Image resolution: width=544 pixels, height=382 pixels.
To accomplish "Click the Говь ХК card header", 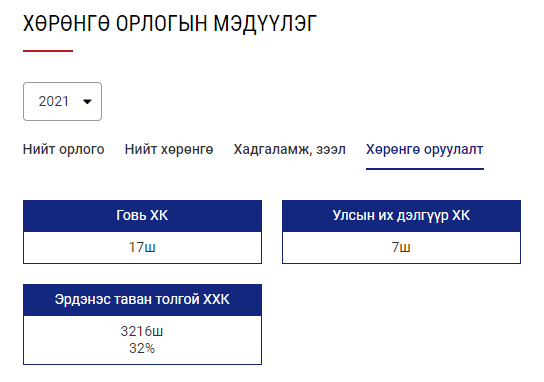I will 142,215.
